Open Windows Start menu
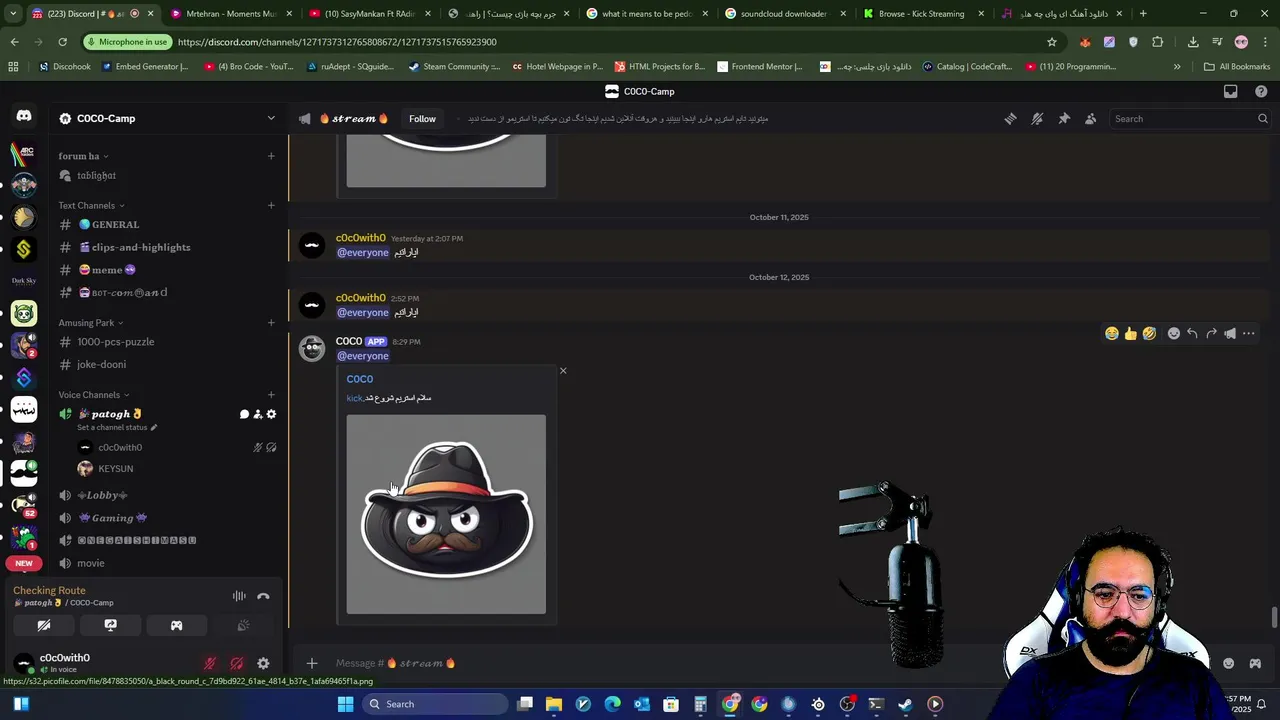 click(345, 704)
